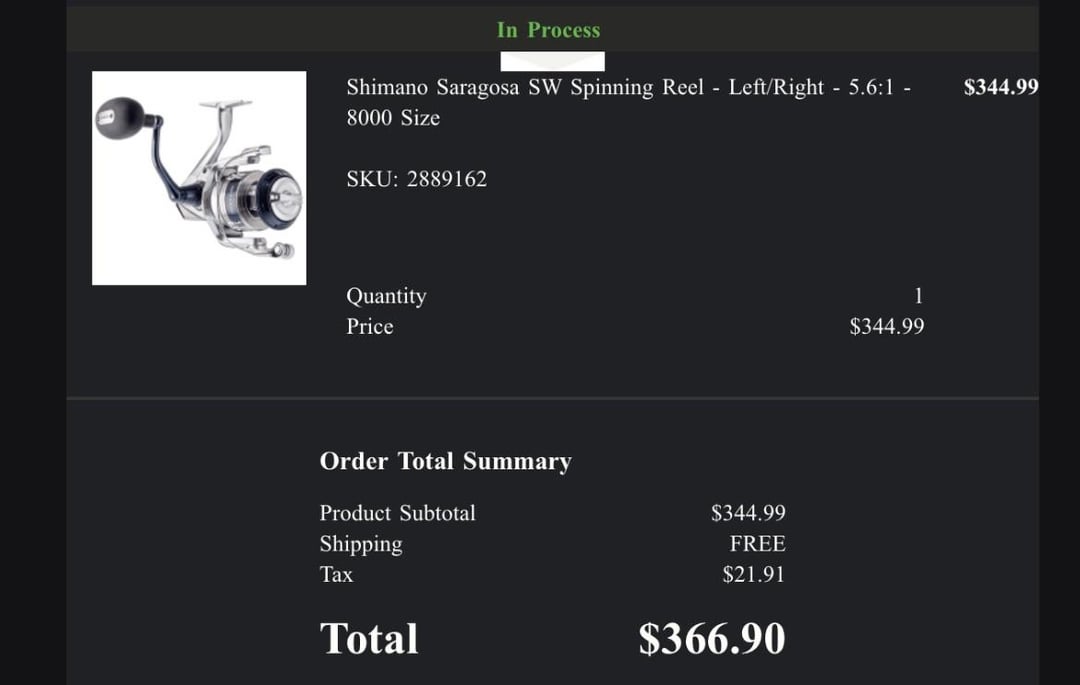Click the Tax label
This screenshot has height=685, width=1080.
(336, 575)
